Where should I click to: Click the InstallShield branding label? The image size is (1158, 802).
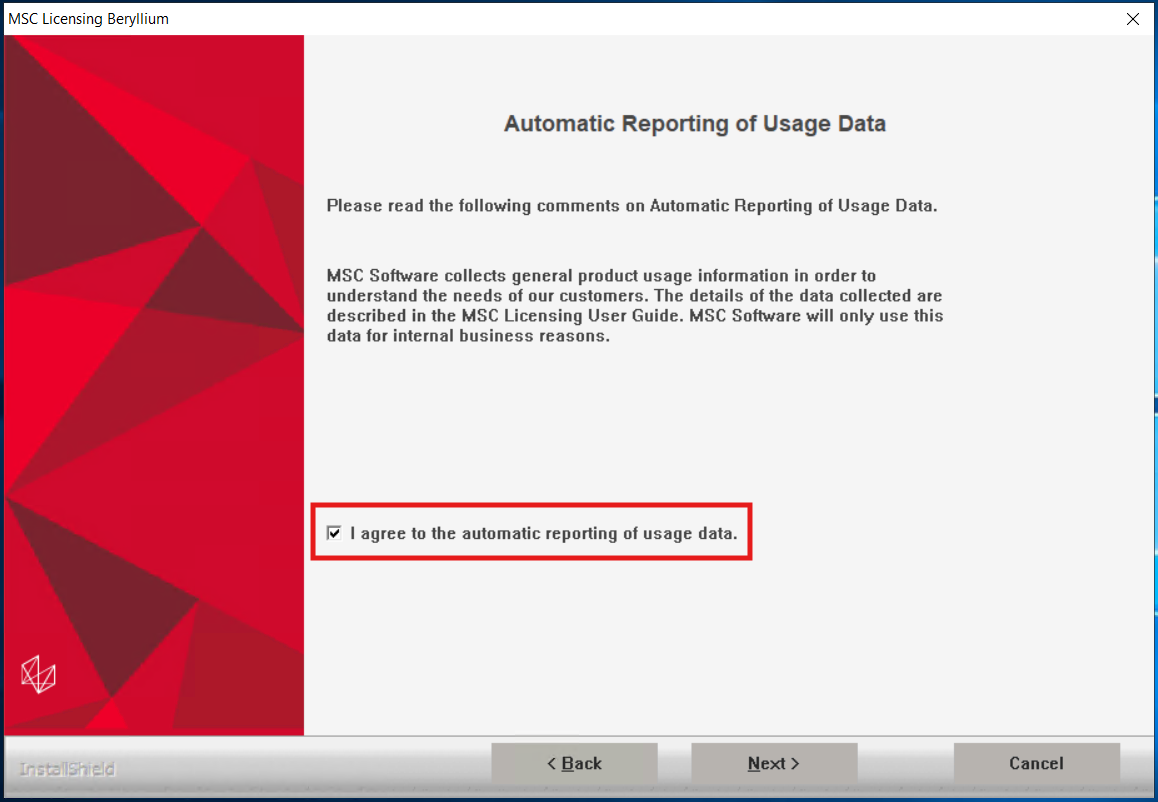[67, 769]
